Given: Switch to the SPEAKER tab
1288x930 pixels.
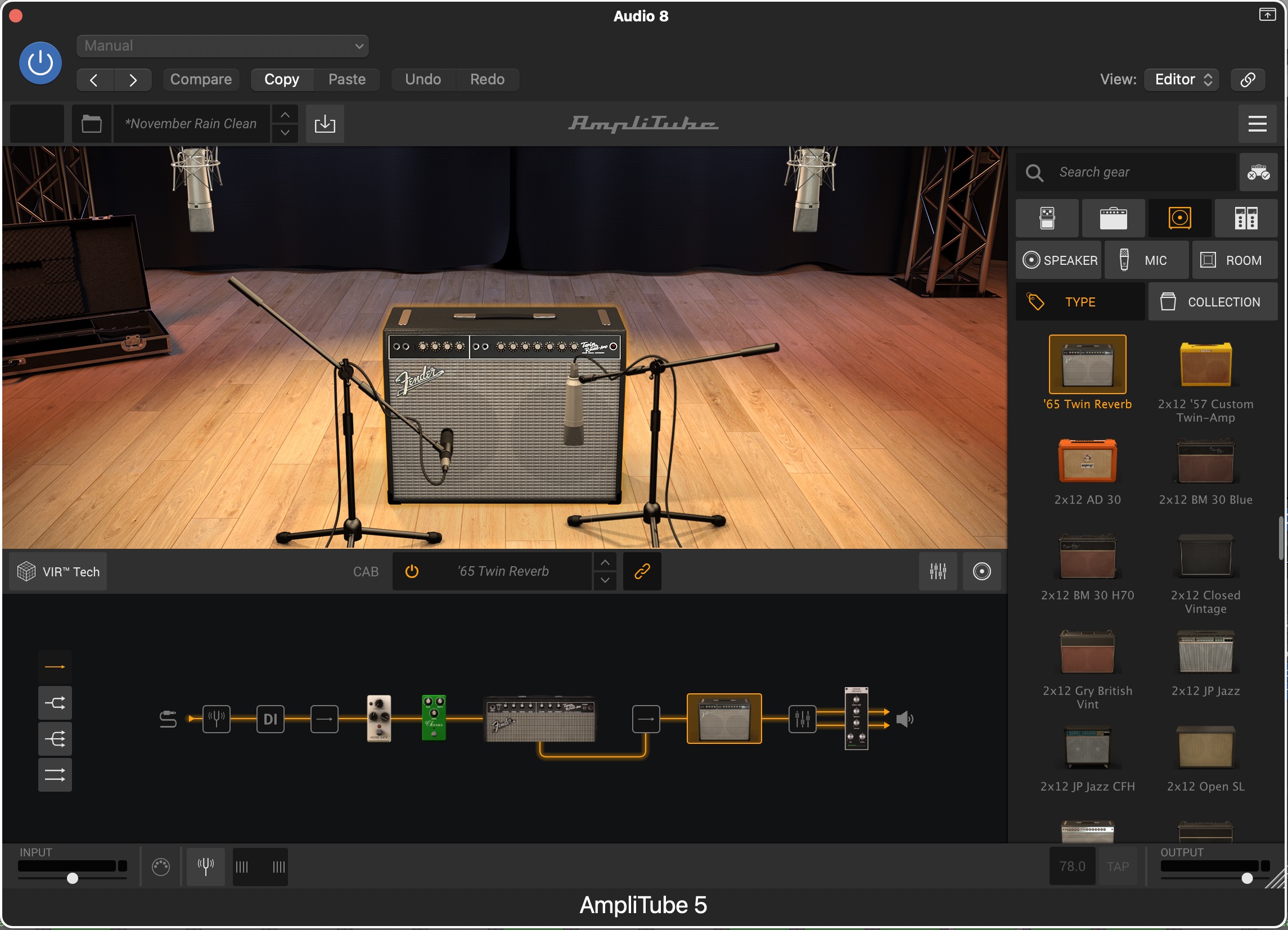Looking at the screenshot, I should point(1059,260).
